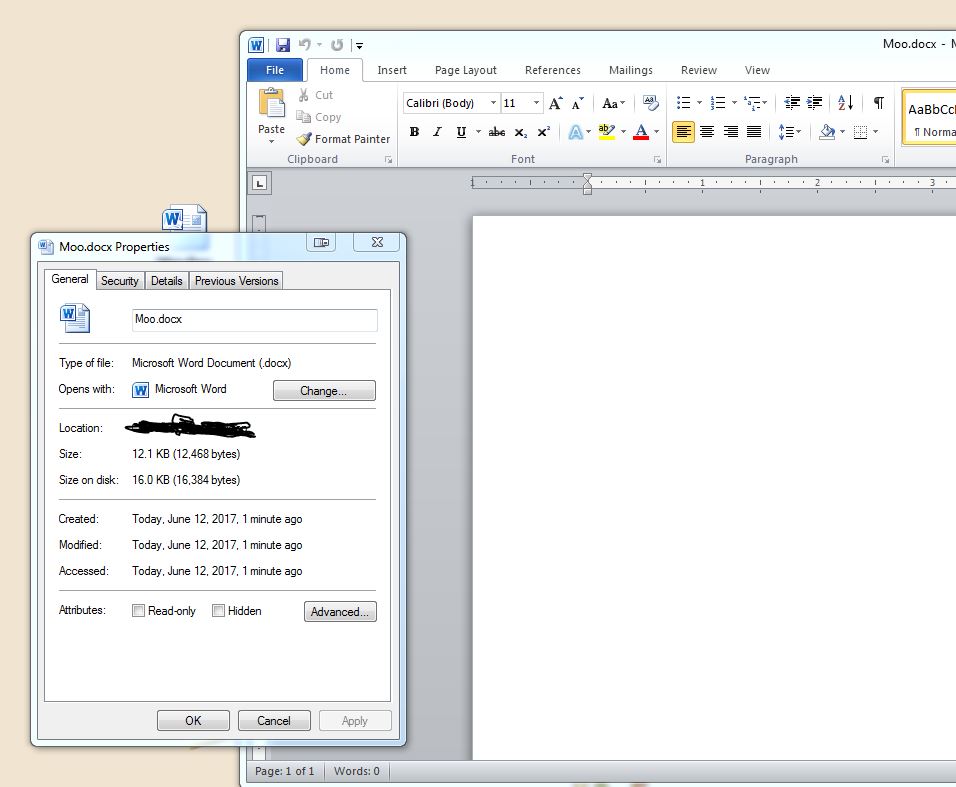The height and width of the screenshot is (787, 956).
Task: Toggle Align Text Left button
Action: (x=683, y=132)
